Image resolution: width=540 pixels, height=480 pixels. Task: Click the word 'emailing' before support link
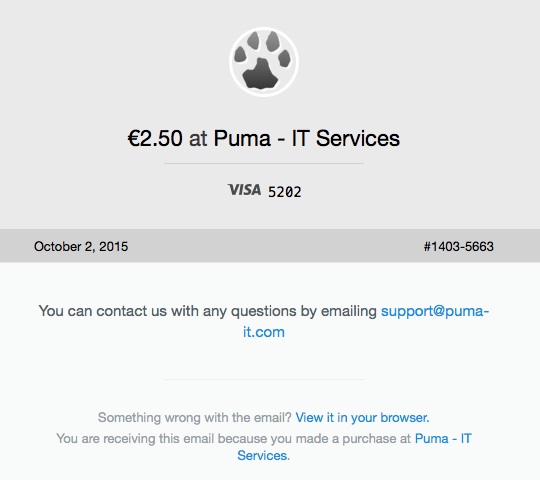pos(349,312)
